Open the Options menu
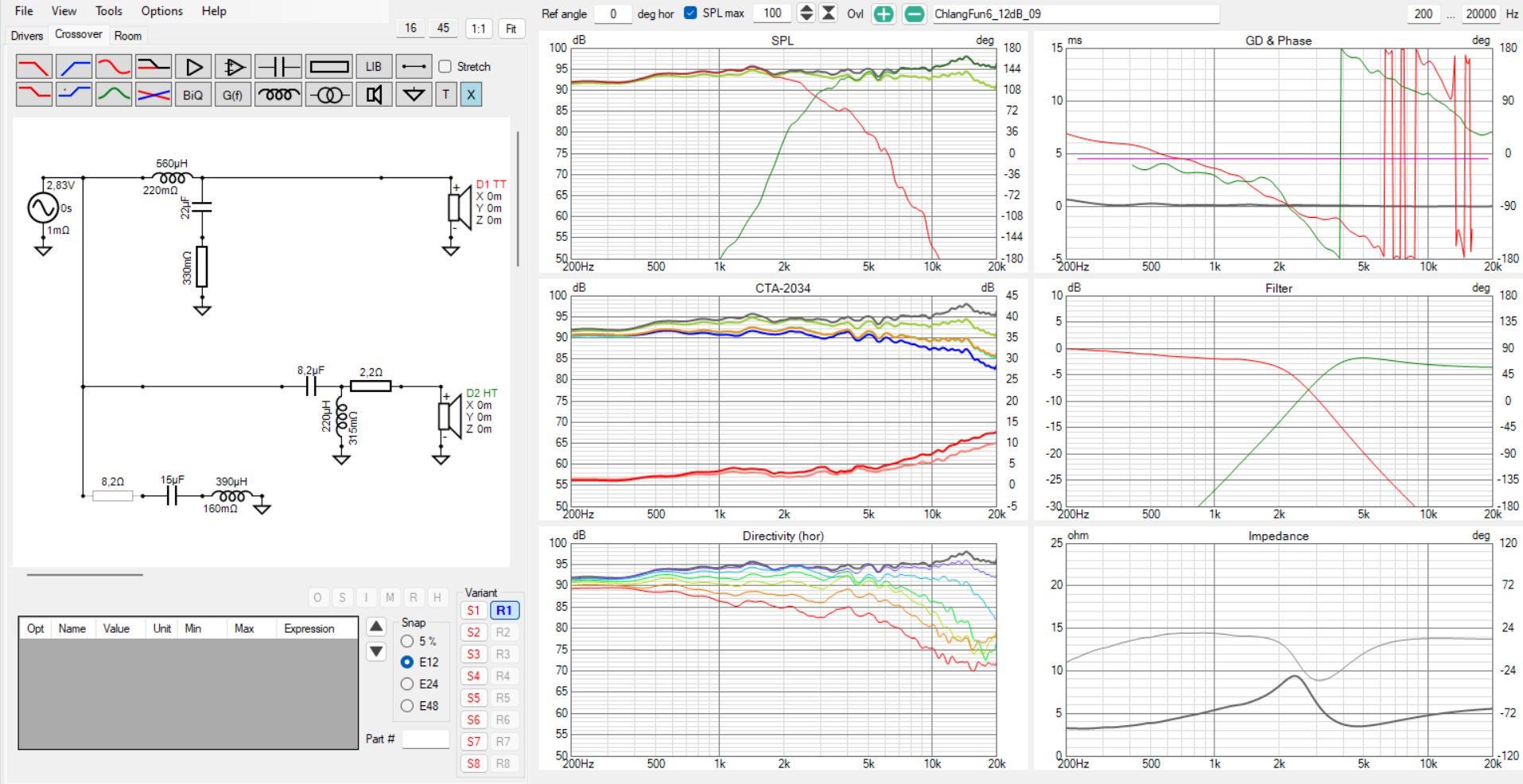Image resolution: width=1523 pixels, height=784 pixels. click(x=161, y=11)
